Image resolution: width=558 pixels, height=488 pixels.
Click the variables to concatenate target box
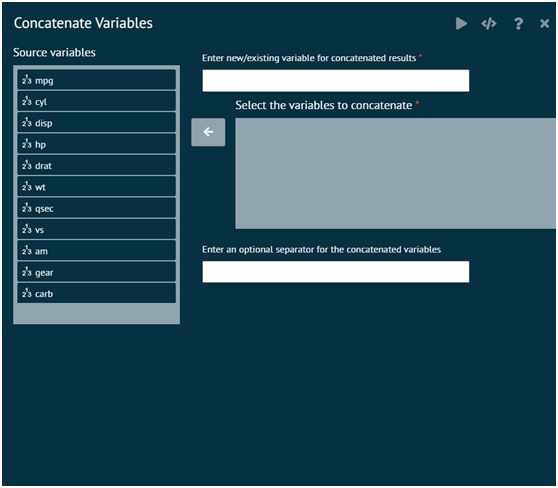pyautogui.click(x=395, y=173)
